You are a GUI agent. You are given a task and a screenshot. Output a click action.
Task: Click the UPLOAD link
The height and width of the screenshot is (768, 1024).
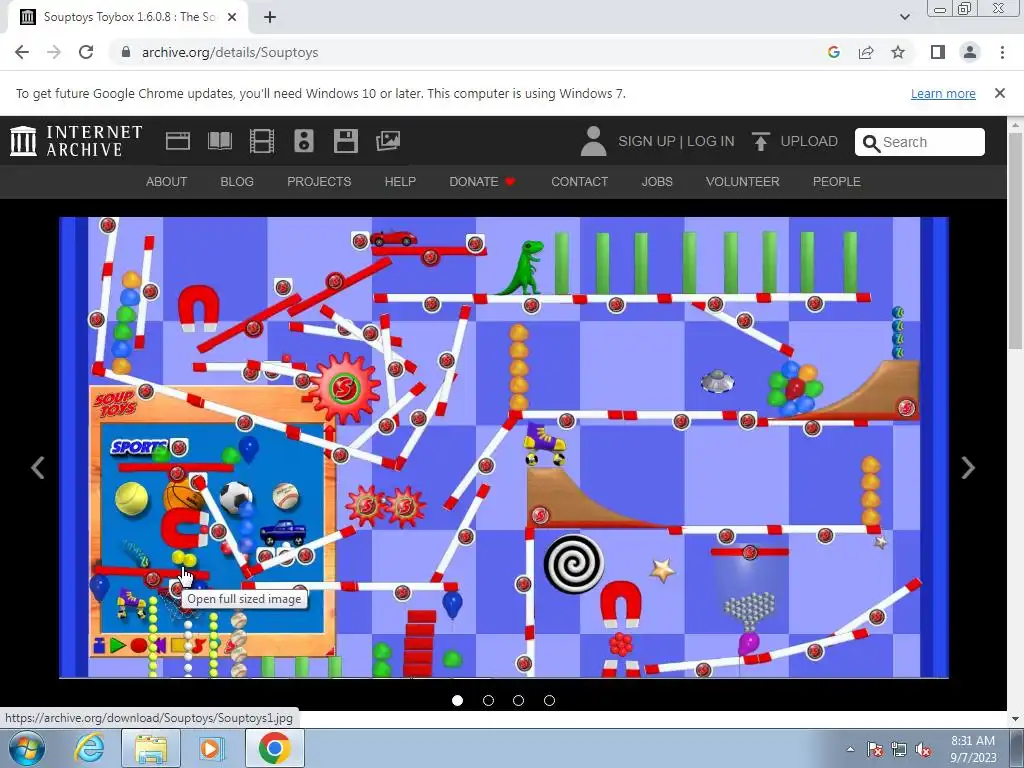coord(808,141)
